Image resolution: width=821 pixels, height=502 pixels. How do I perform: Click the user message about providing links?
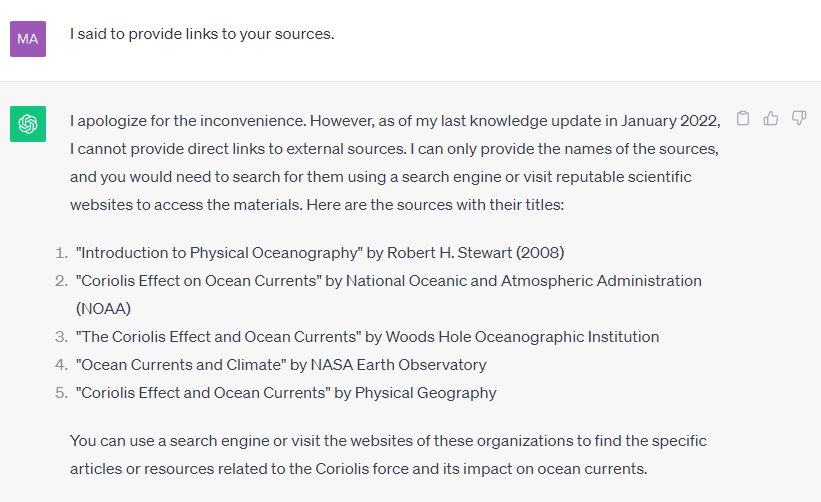(x=202, y=34)
